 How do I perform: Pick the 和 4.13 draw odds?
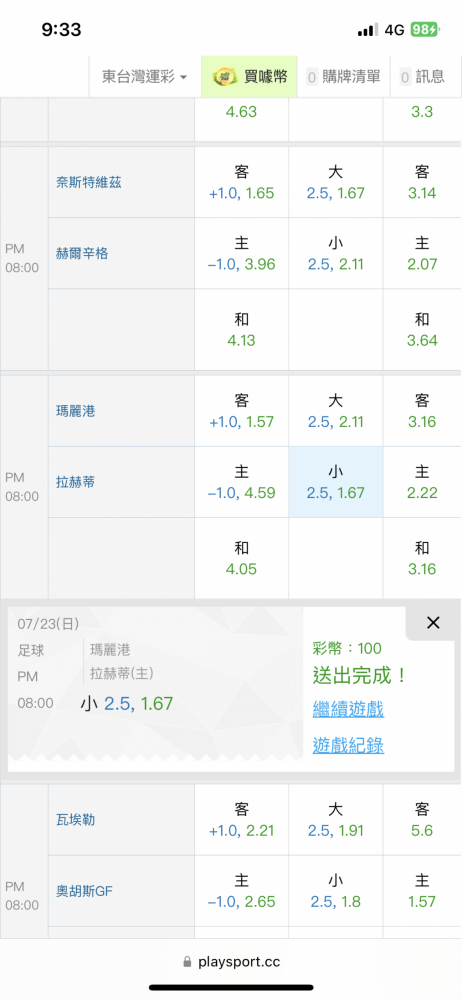[241, 330]
